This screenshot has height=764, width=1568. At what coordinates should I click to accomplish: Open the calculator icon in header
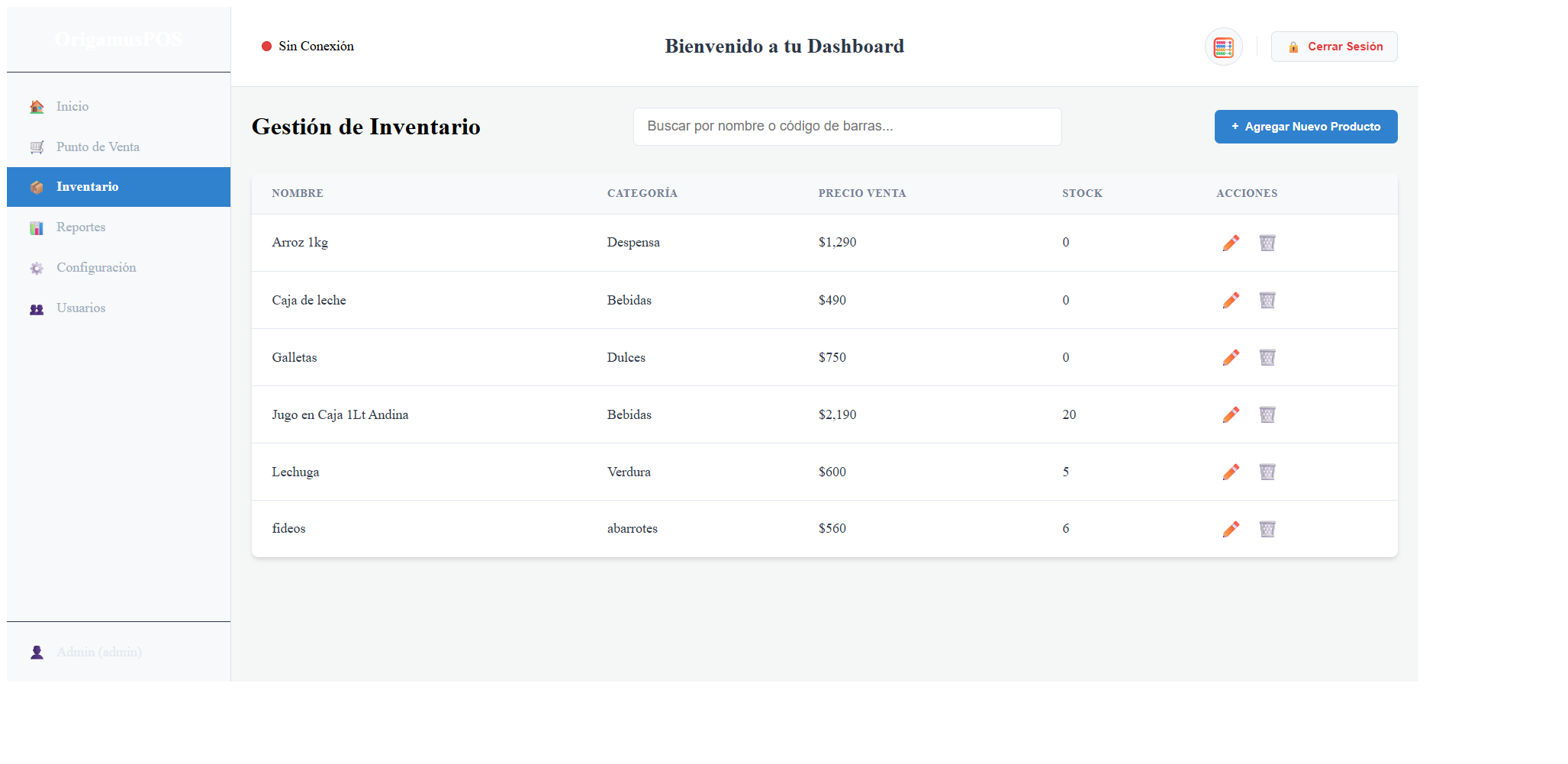[1223, 47]
